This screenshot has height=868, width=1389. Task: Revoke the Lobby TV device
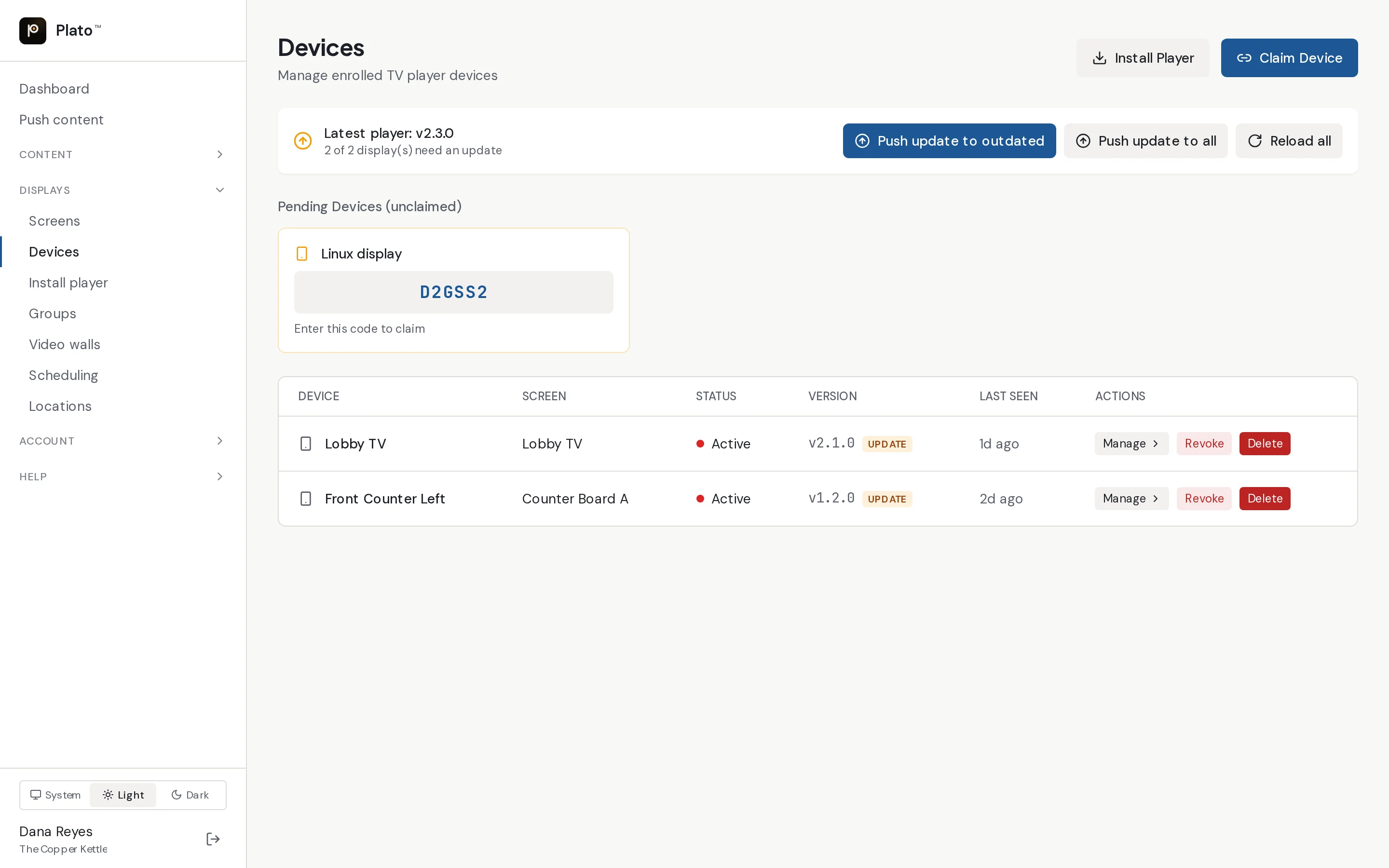click(x=1204, y=444)
